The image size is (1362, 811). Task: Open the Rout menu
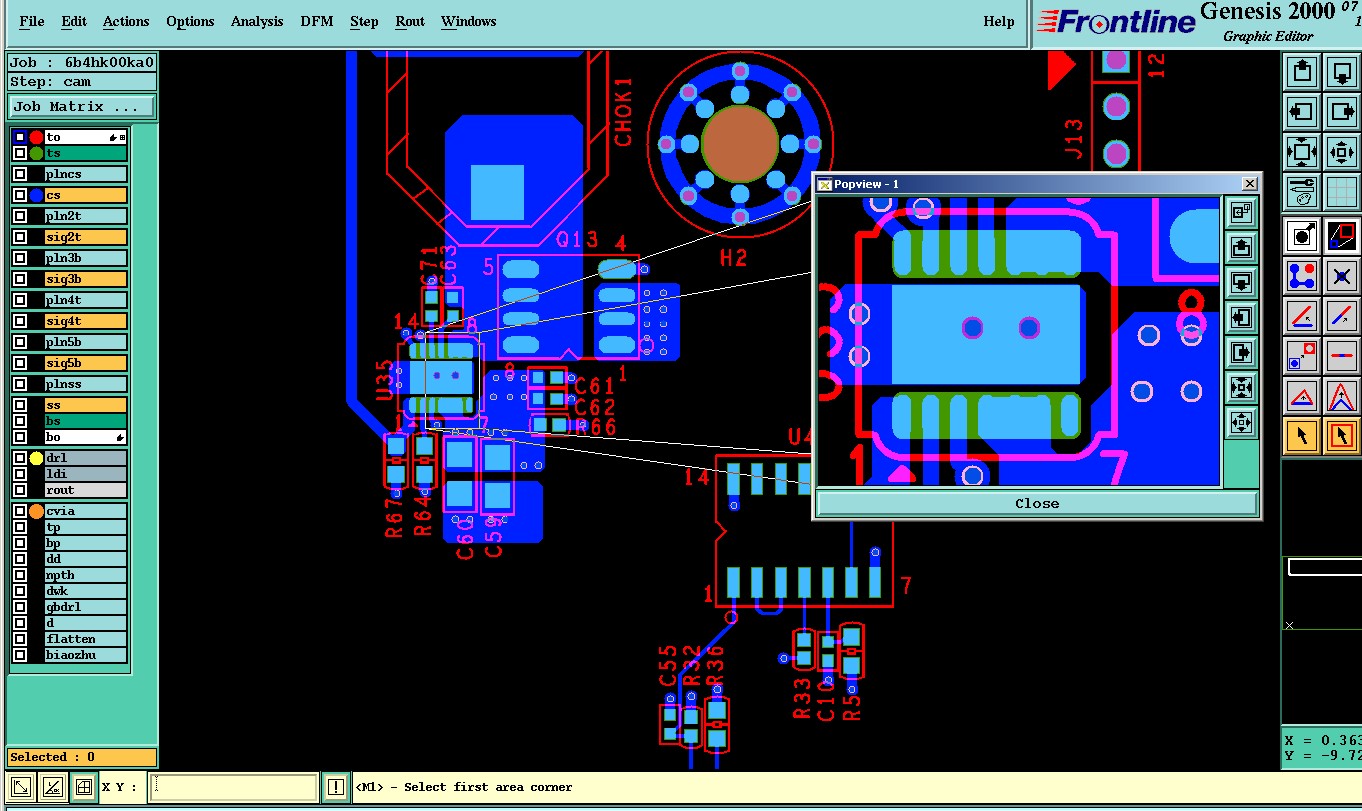(x=410, y=21)
